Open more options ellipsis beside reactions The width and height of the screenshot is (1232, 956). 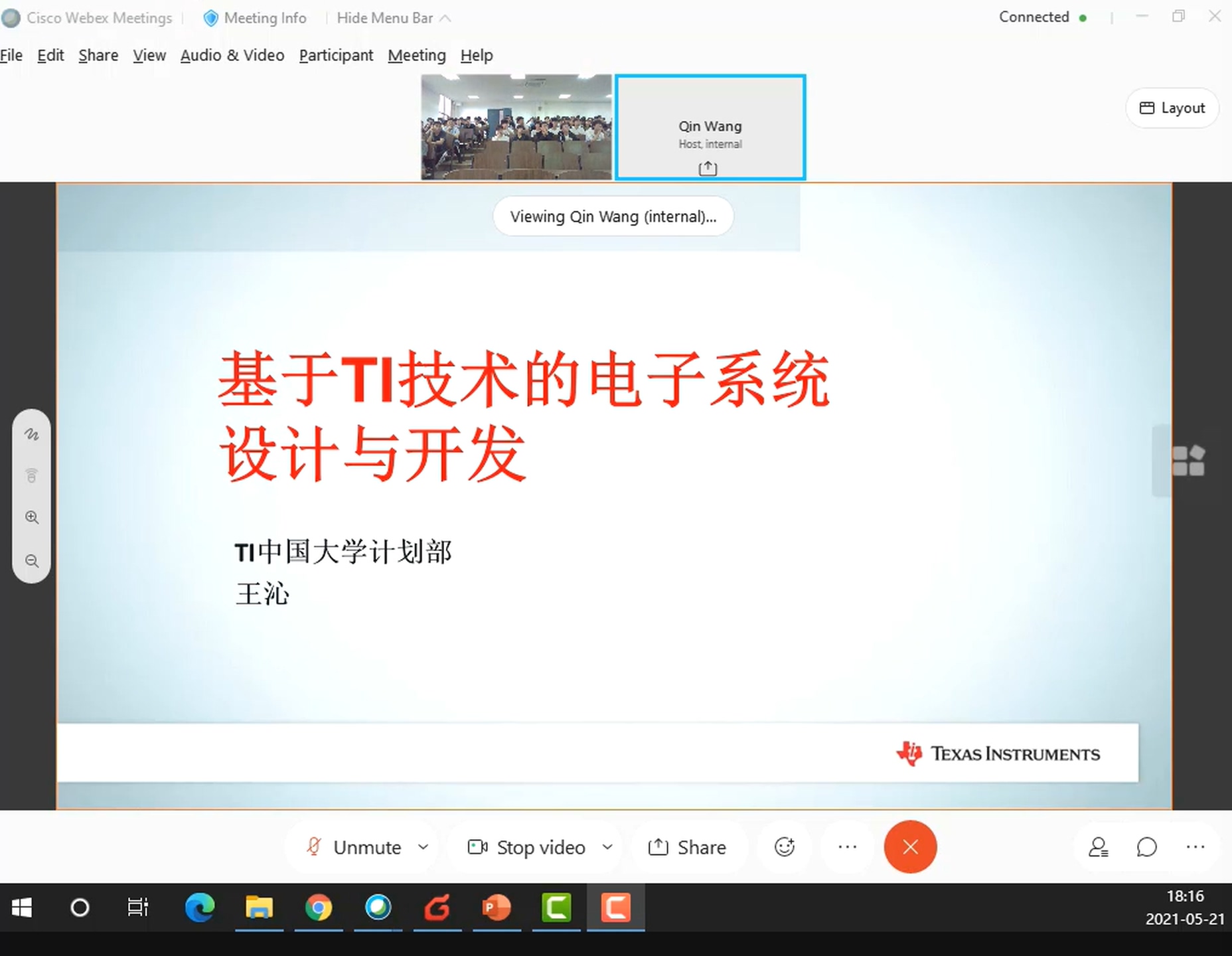(847, 847)
